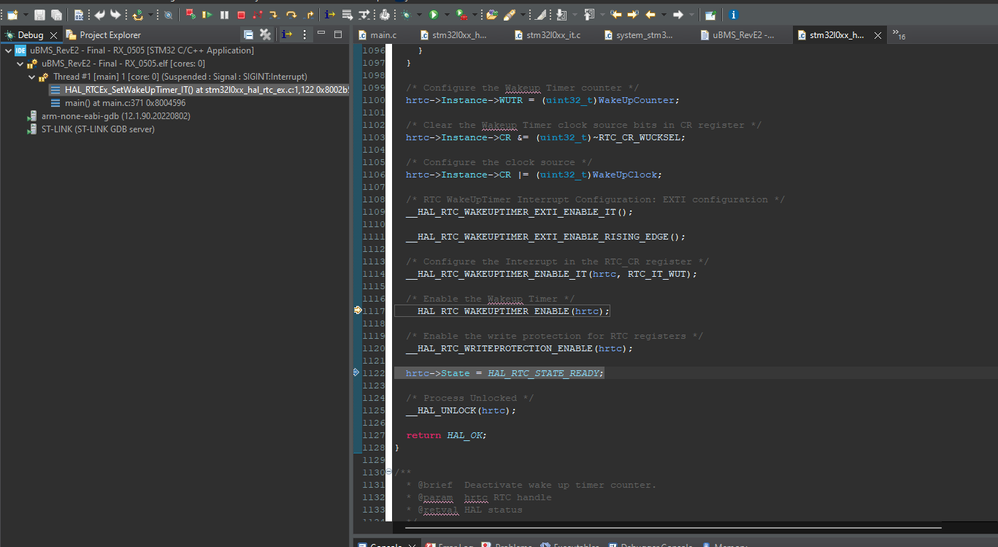Open the Debug view three-dot menu
This screenshot has width=998, height=547.
(306, 35)
